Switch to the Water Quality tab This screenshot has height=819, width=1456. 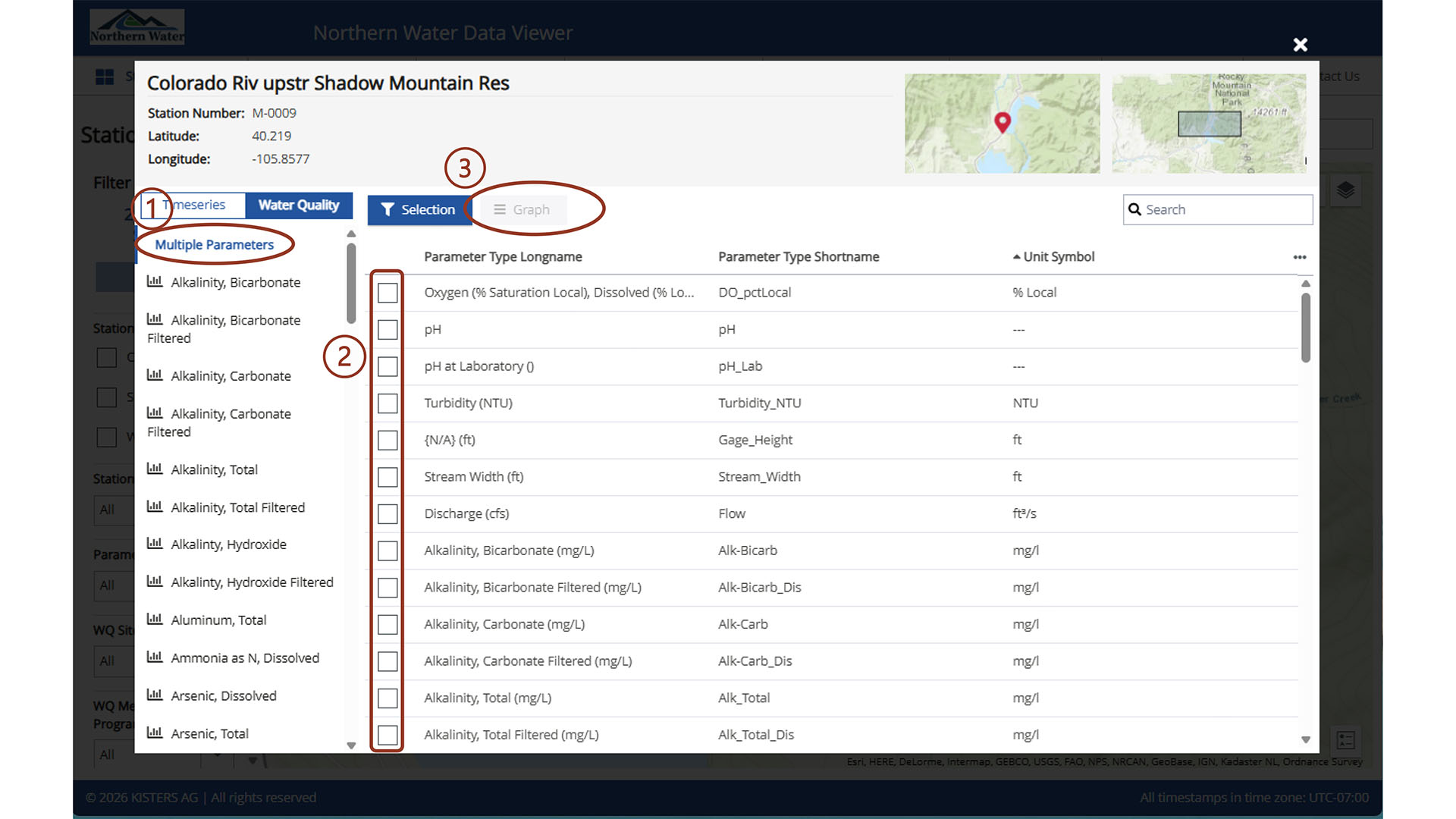(x=299, y=205)
